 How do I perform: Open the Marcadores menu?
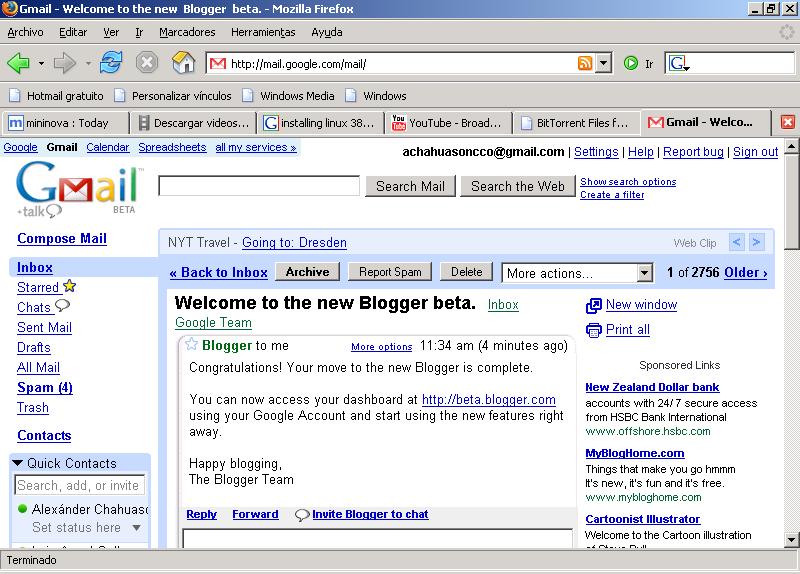187,32
